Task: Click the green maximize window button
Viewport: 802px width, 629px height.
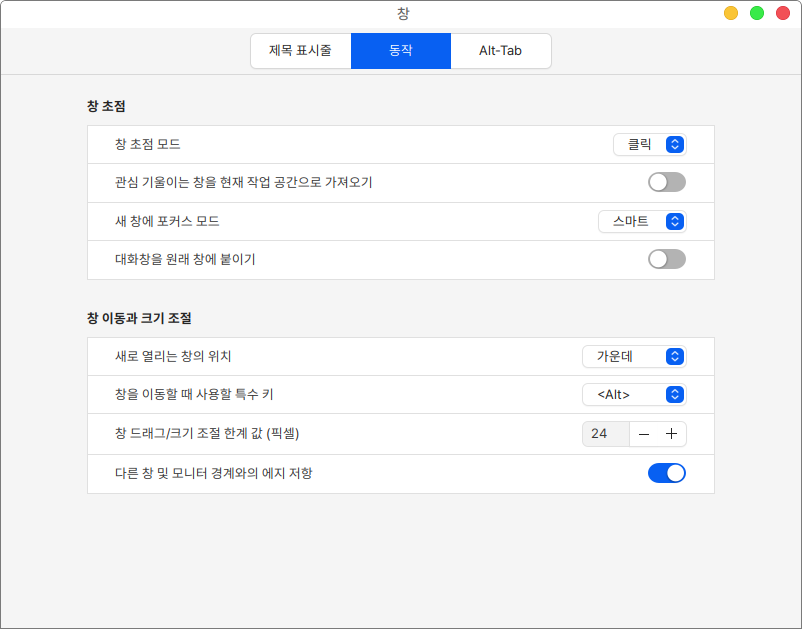Action: pyautogui.click(x=757, y=13)
